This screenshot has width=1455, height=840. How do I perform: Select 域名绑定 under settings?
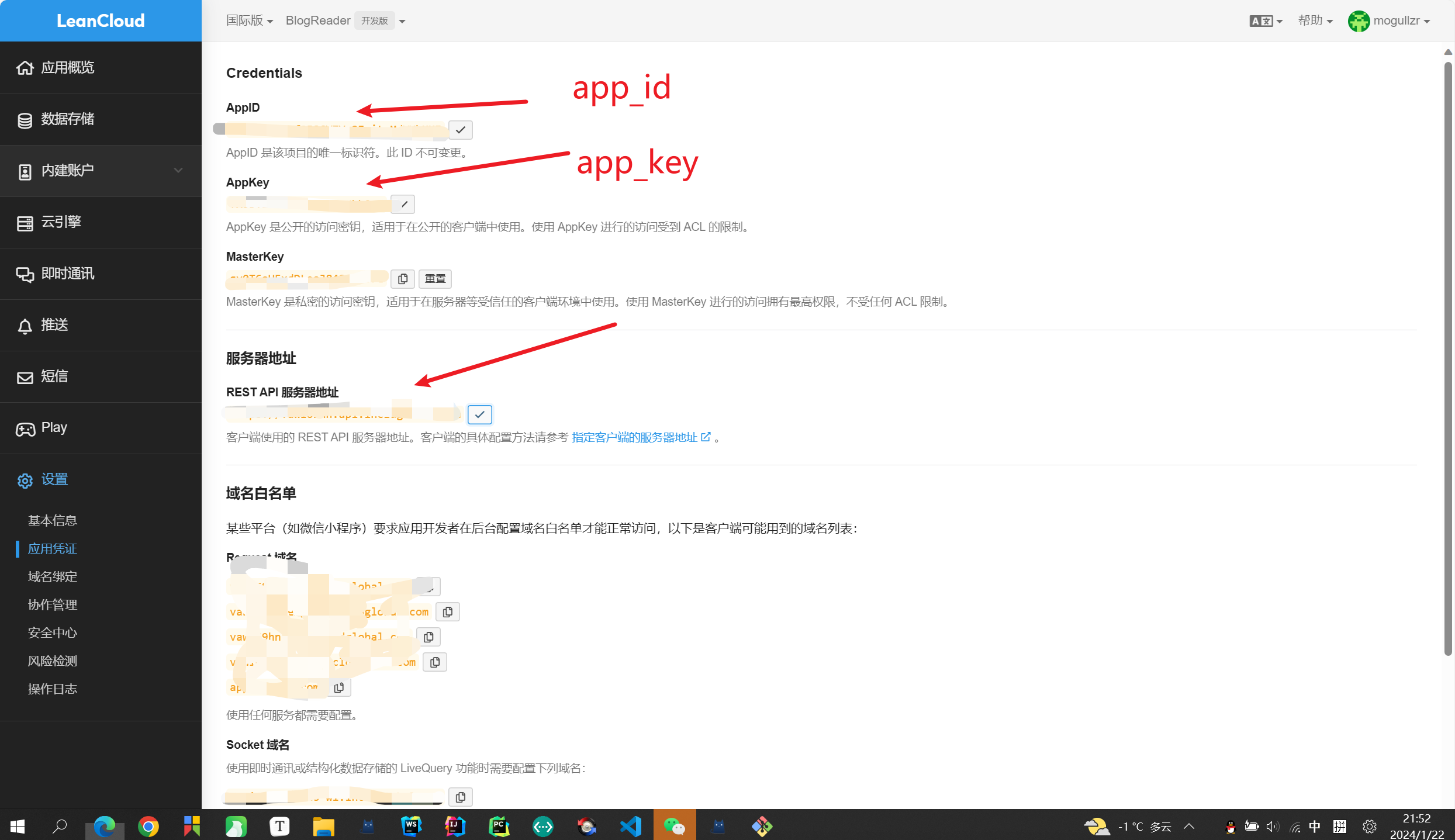53,576
